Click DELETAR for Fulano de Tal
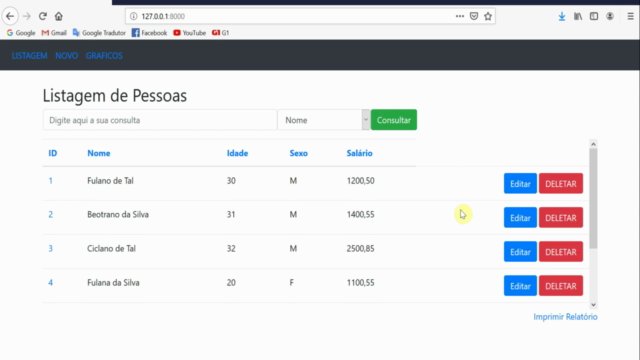Viewport: 640px width, 360px height. pos(561,184)
